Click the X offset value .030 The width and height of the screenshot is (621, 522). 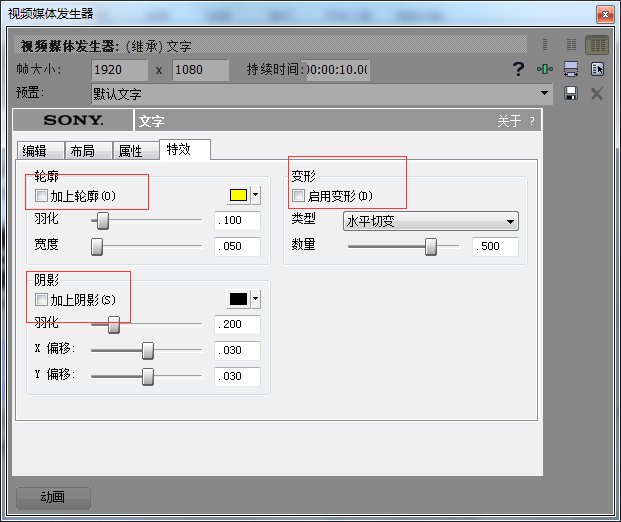coord(237,351)
